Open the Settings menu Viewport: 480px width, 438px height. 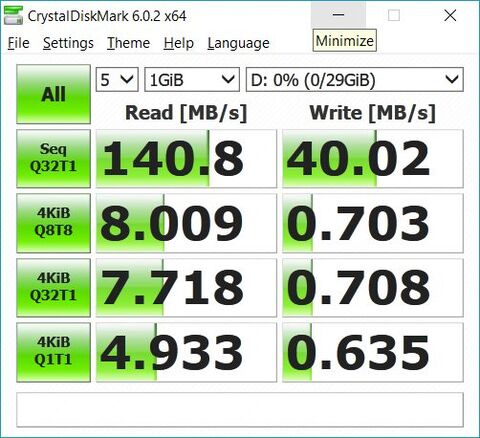68,43
